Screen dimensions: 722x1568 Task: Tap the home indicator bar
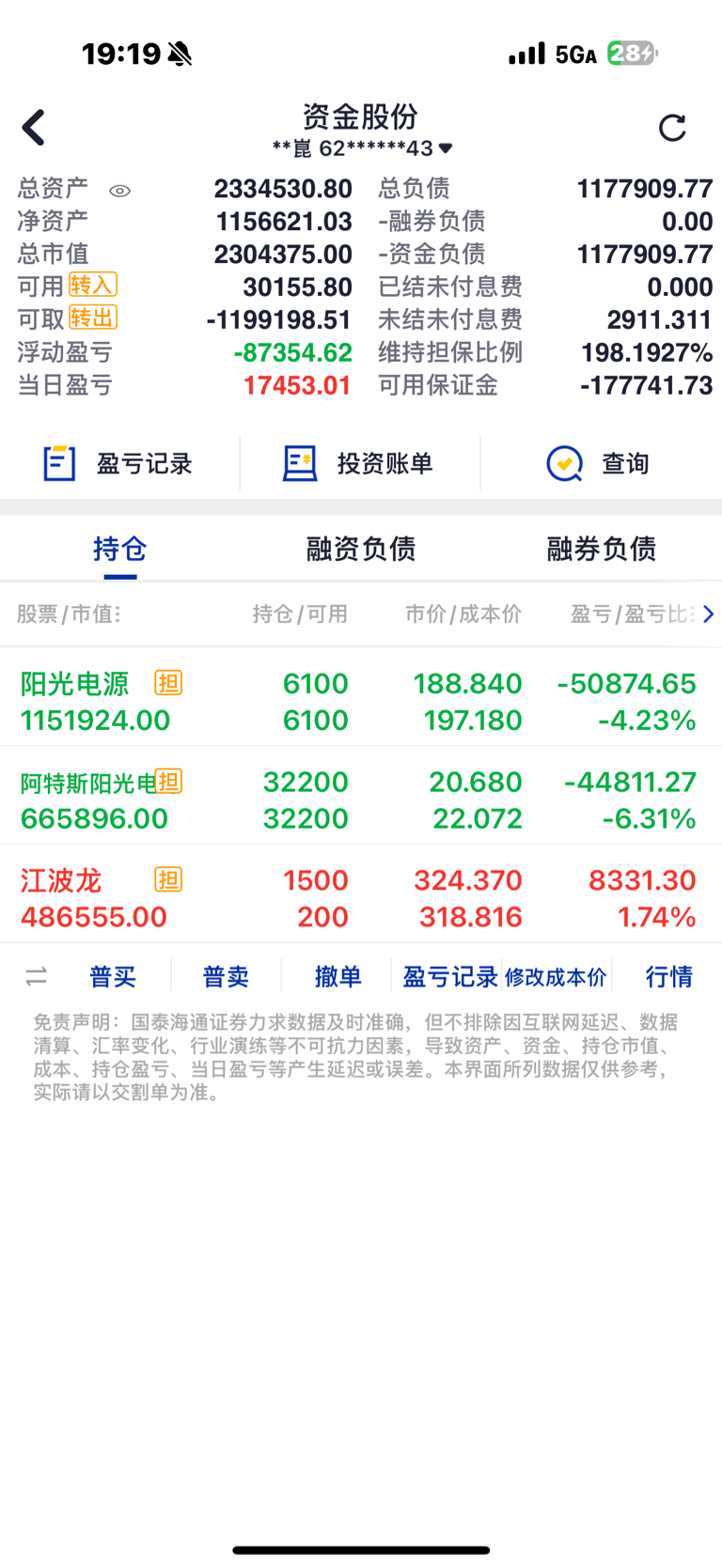coord(361,1550)
